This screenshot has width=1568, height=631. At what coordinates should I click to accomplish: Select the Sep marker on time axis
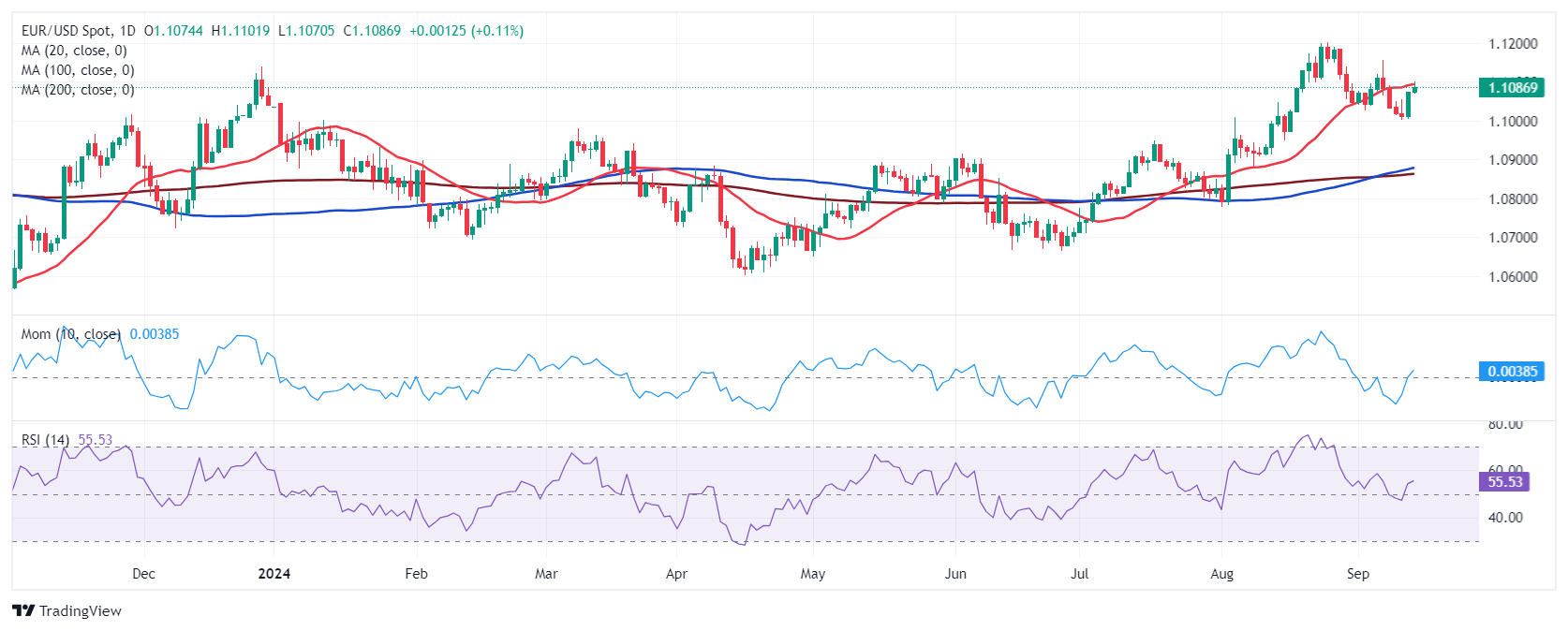1357,574
